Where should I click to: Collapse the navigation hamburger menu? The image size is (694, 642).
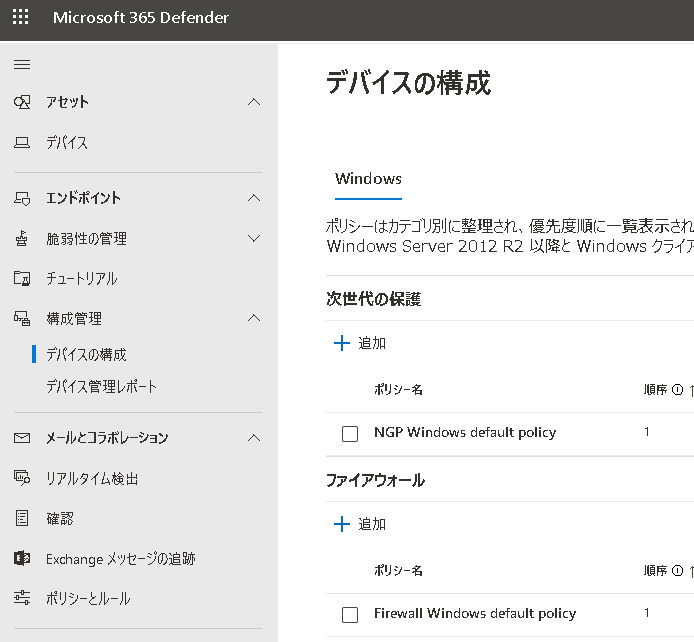[22, 65]
